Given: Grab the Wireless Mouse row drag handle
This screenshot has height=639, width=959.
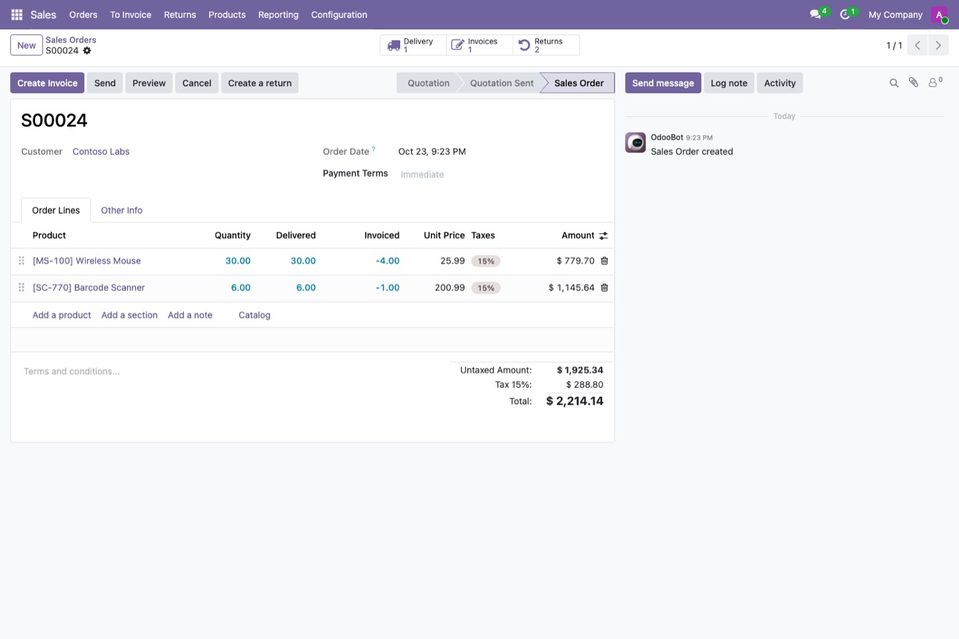Looking at the screenshot, I should tap(21, 260).
